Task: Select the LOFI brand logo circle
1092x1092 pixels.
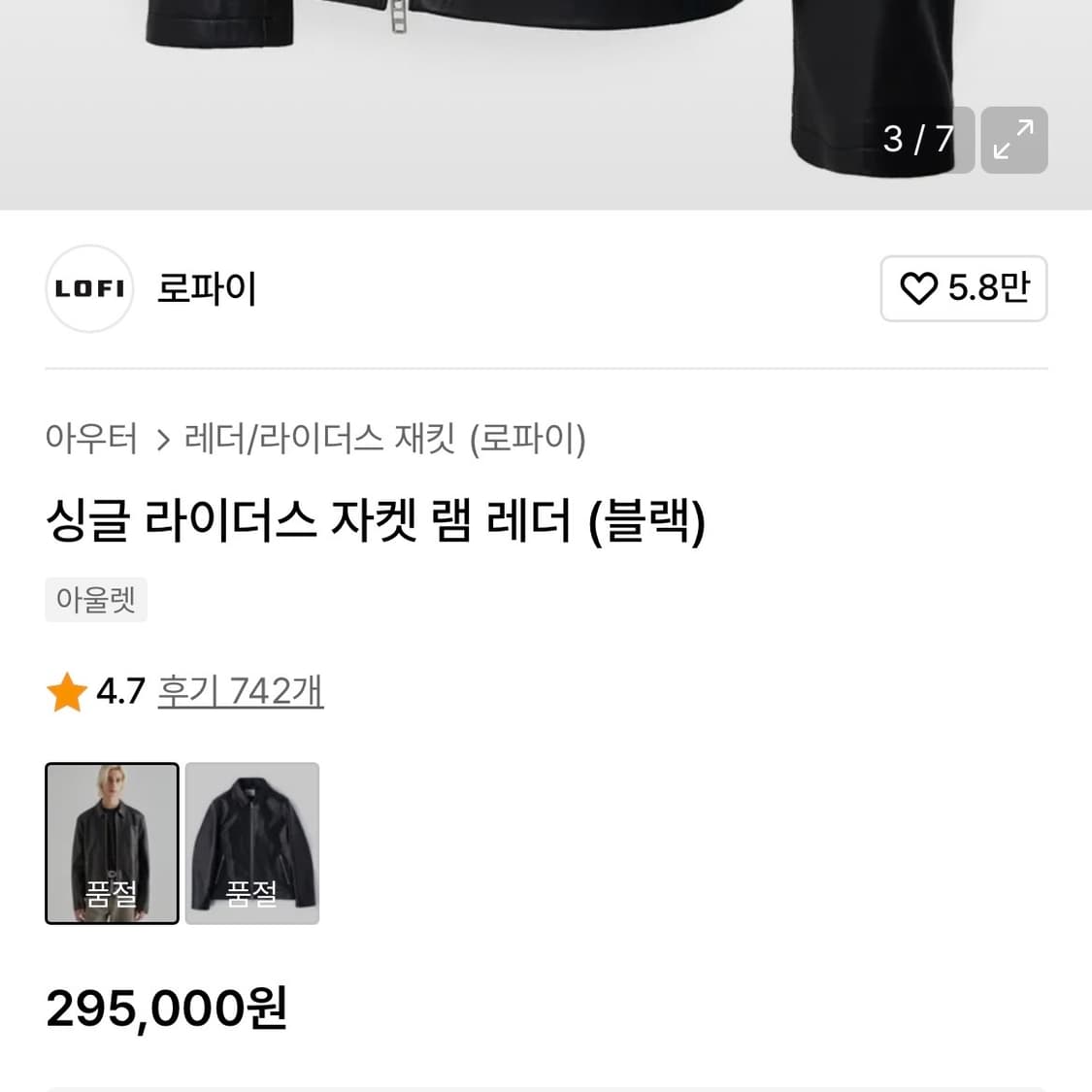Action: pos(88,288)
